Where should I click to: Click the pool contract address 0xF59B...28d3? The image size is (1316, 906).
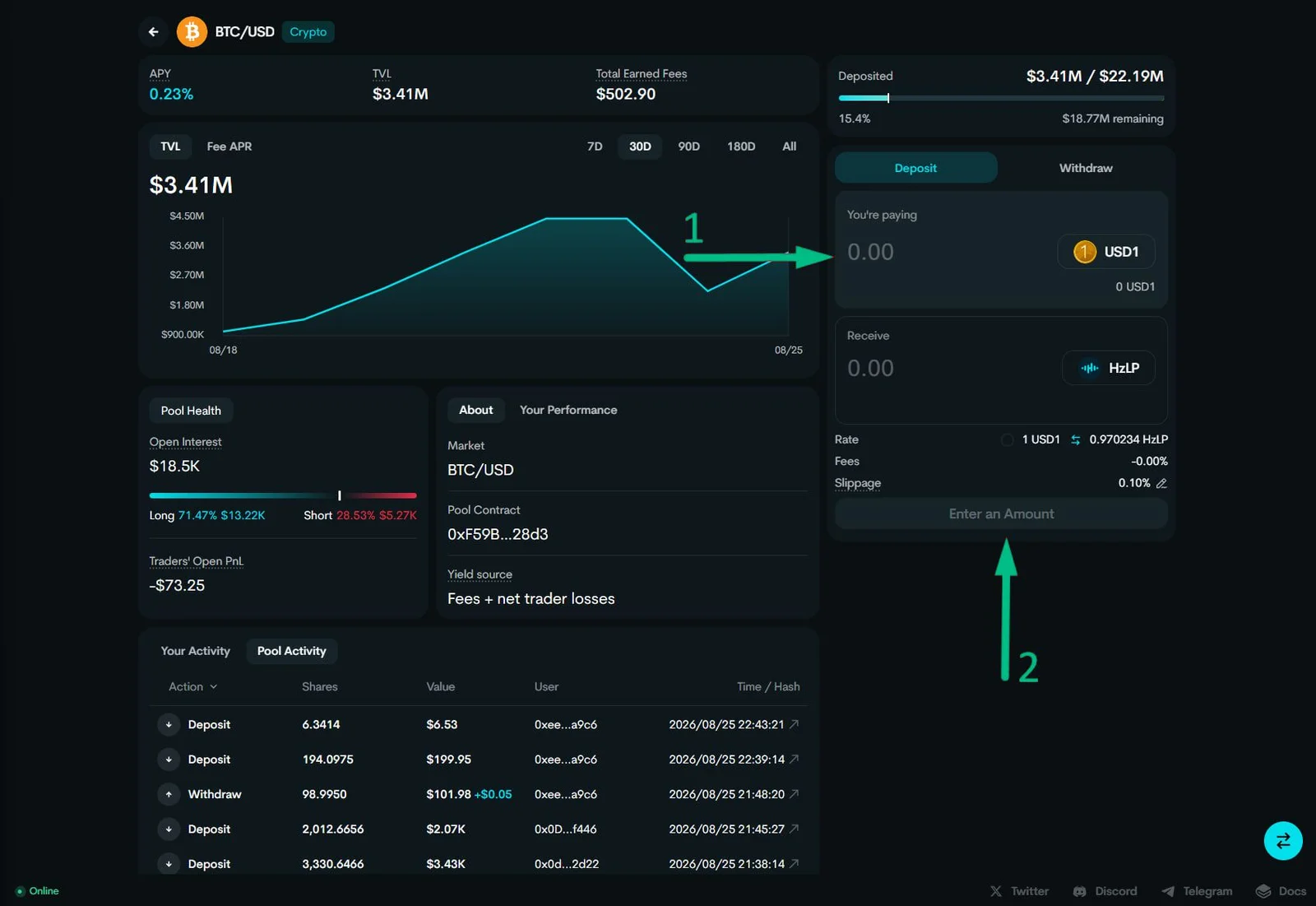(498, 535)
